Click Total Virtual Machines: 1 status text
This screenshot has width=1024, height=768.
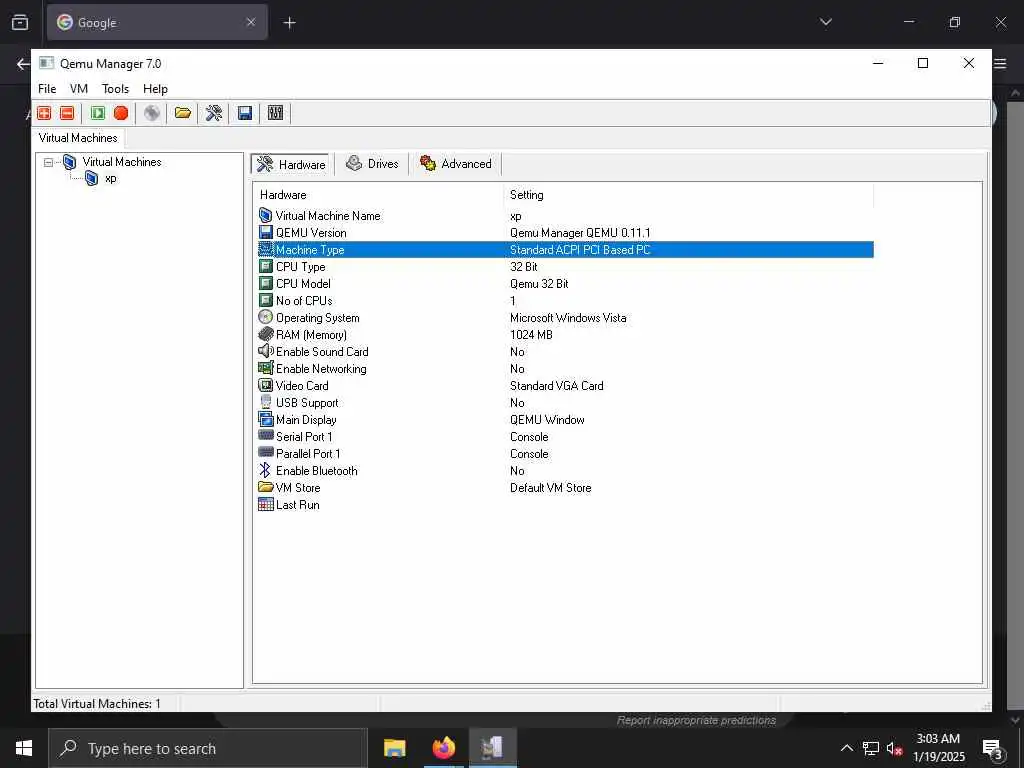click(97, 703)
